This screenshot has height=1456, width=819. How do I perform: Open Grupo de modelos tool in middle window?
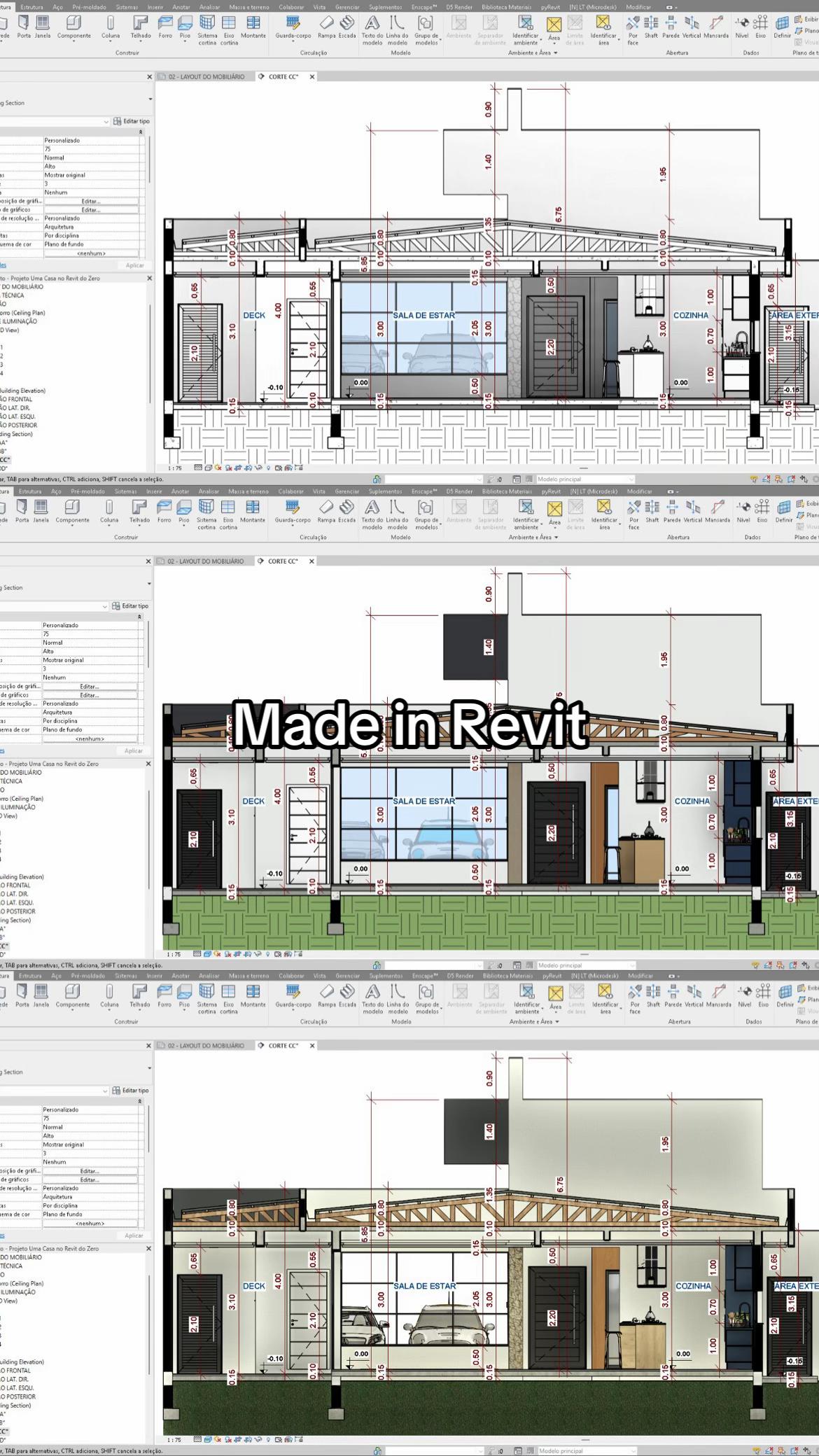426,515
